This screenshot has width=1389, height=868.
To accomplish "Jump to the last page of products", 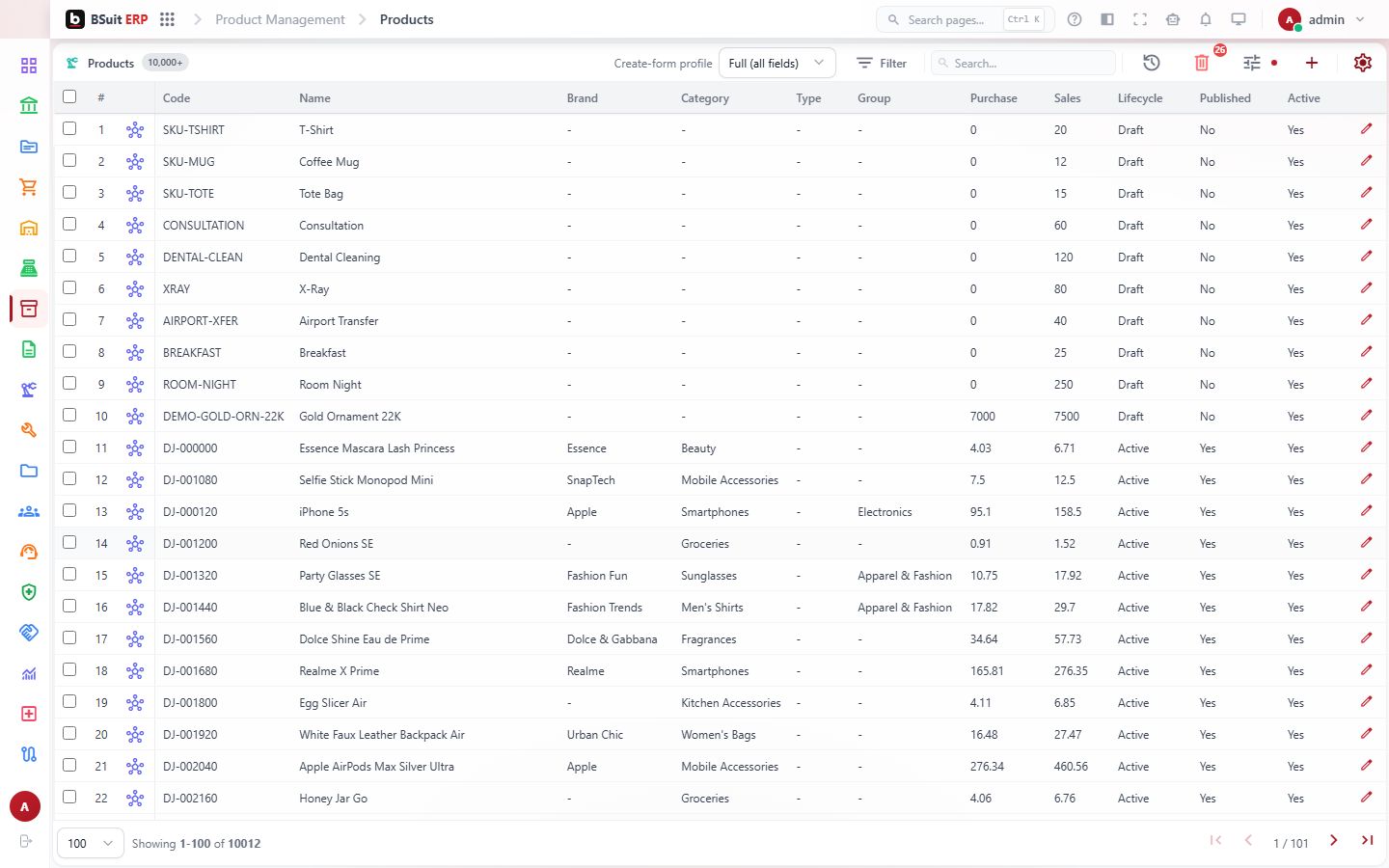I will (x=1367, y=841).
